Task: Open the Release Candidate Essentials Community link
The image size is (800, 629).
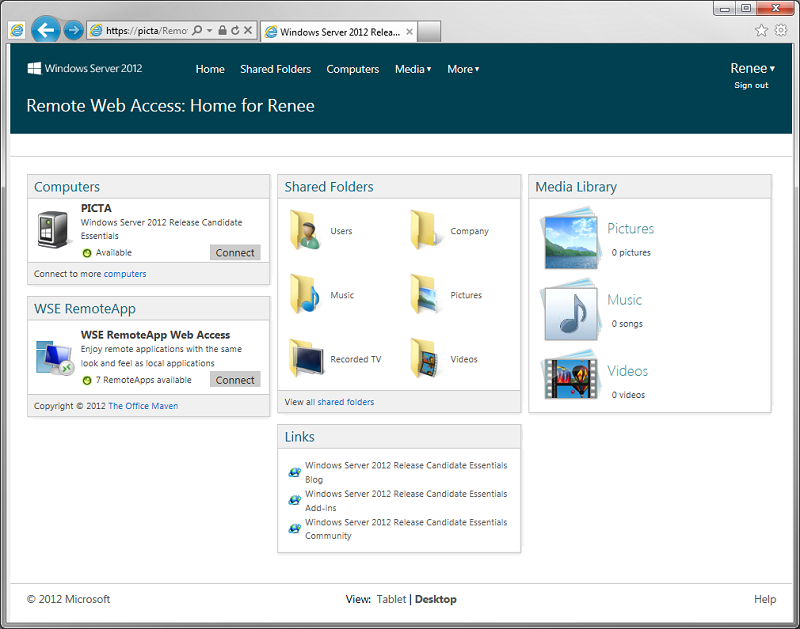Action: [406, 529]
